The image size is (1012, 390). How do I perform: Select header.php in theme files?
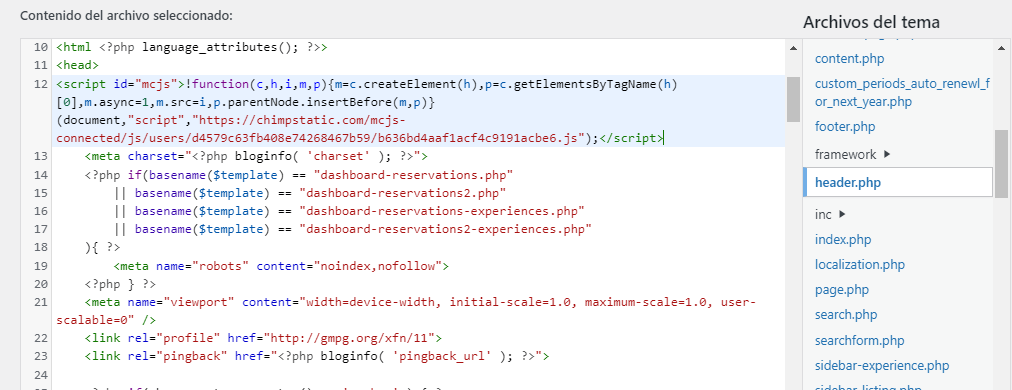898,183
